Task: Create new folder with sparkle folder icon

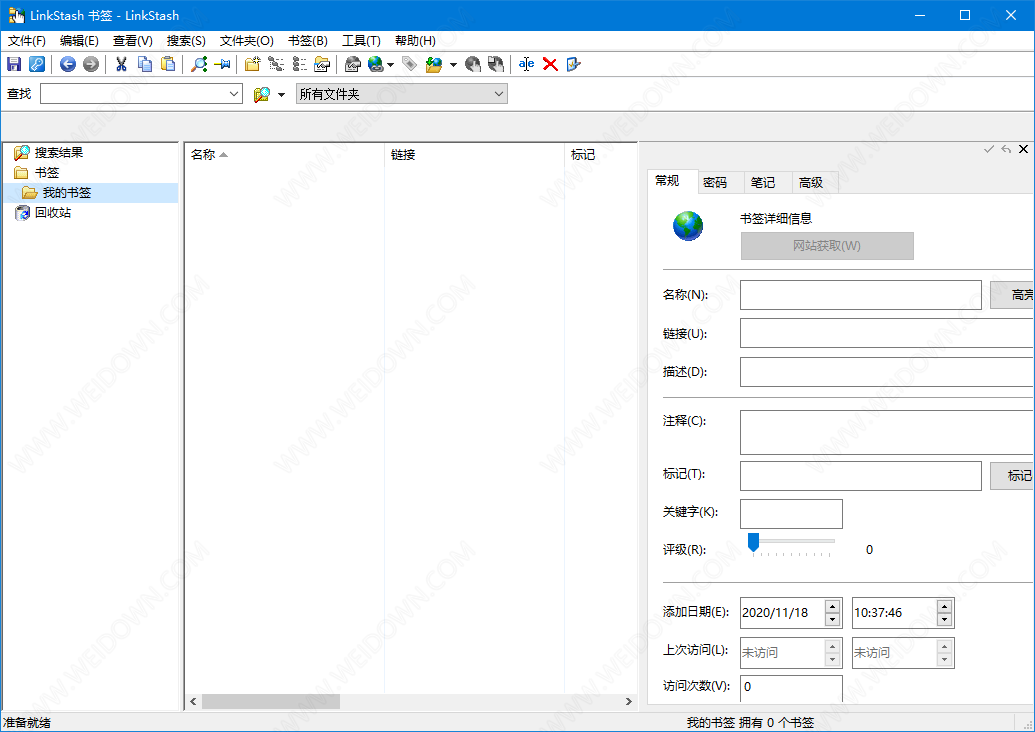Action: 253,64
